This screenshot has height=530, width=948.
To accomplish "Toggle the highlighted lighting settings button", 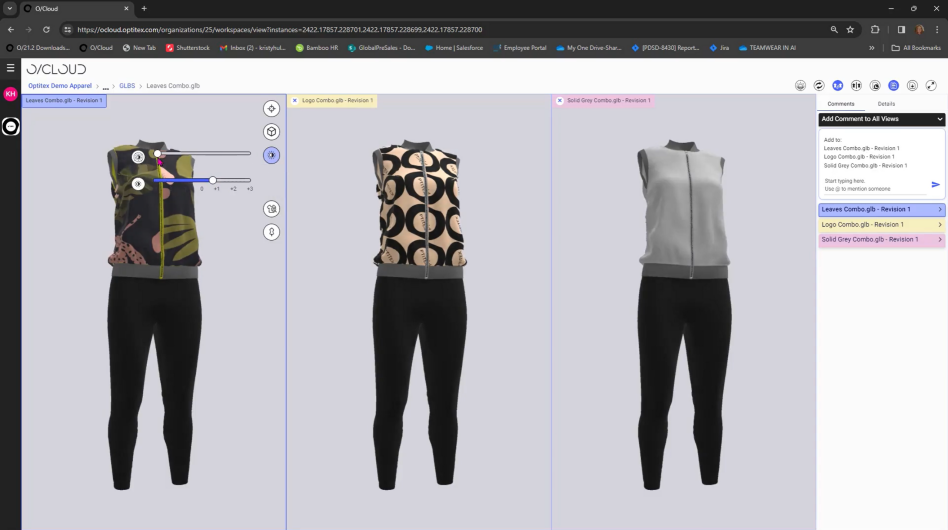I will point(271,155).
